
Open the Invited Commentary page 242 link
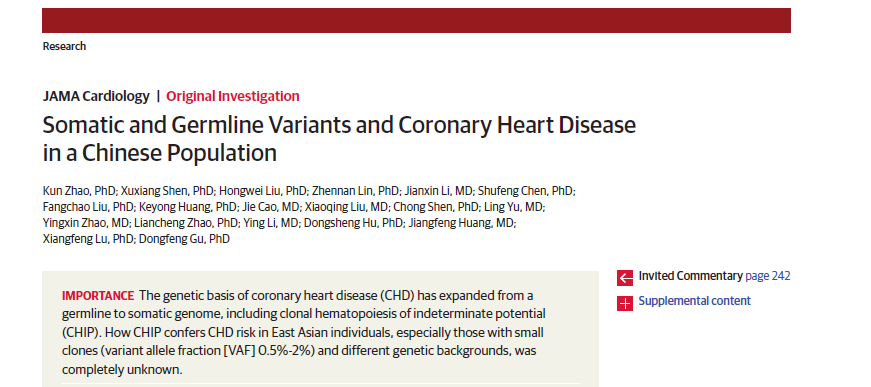(714, 276)
